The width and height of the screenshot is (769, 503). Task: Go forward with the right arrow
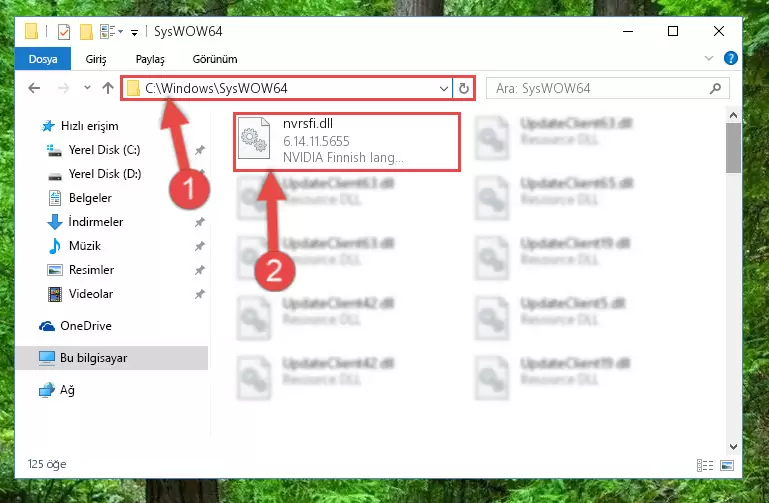point(64,88)
